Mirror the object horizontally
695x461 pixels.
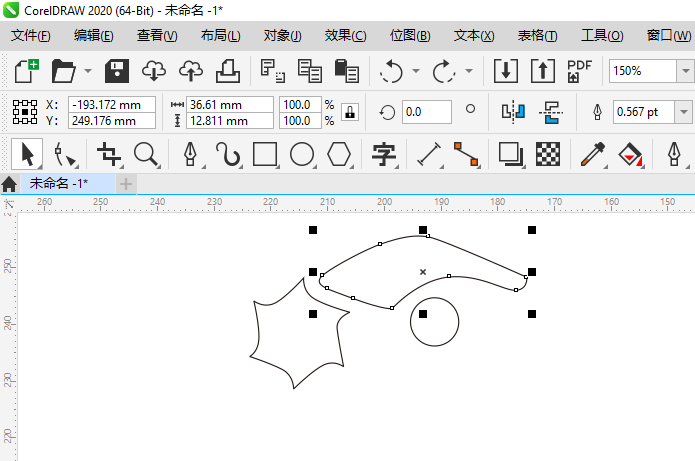tap(513, 112)
